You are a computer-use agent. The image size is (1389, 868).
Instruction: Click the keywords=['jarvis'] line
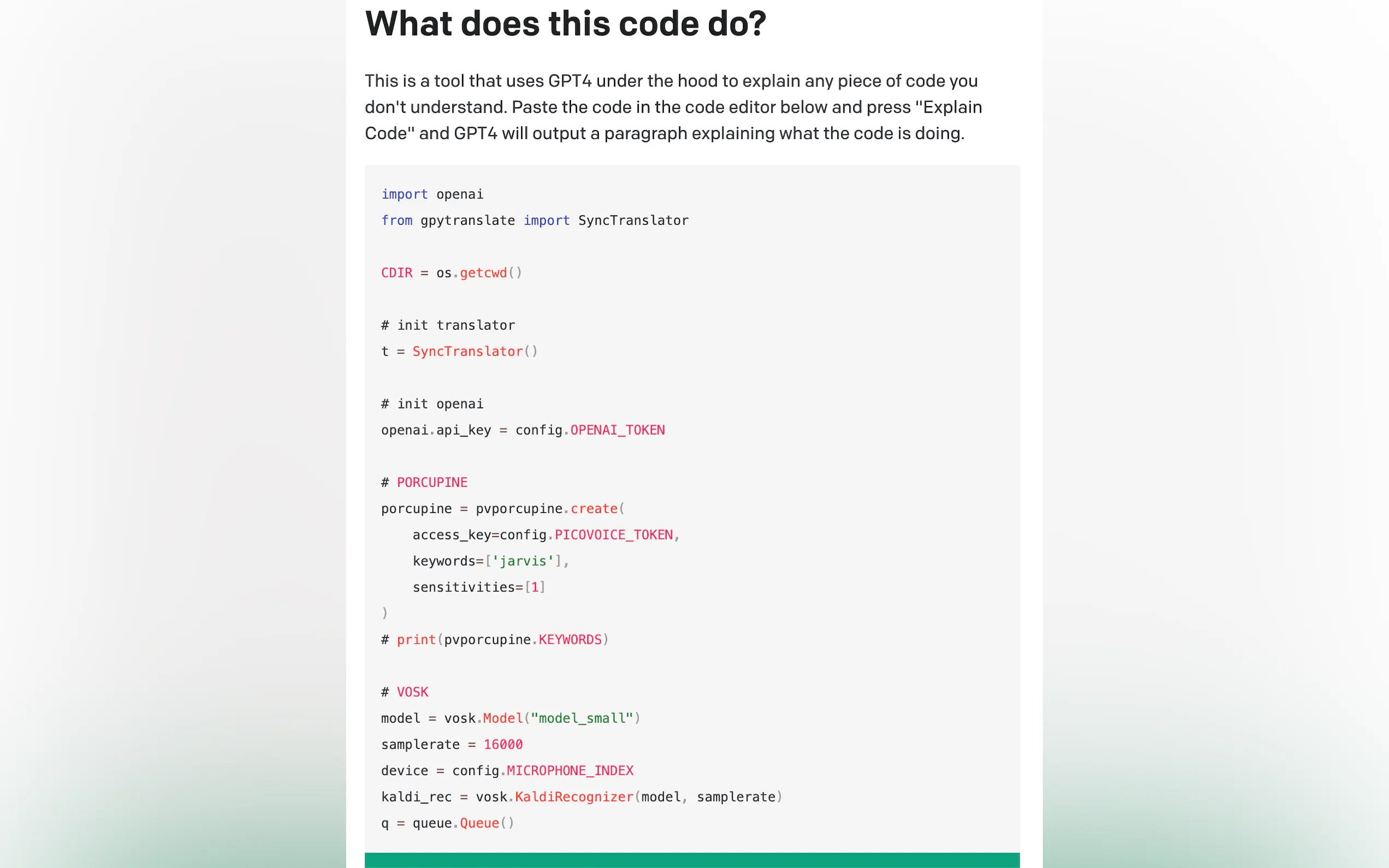[x=491, y=561]
